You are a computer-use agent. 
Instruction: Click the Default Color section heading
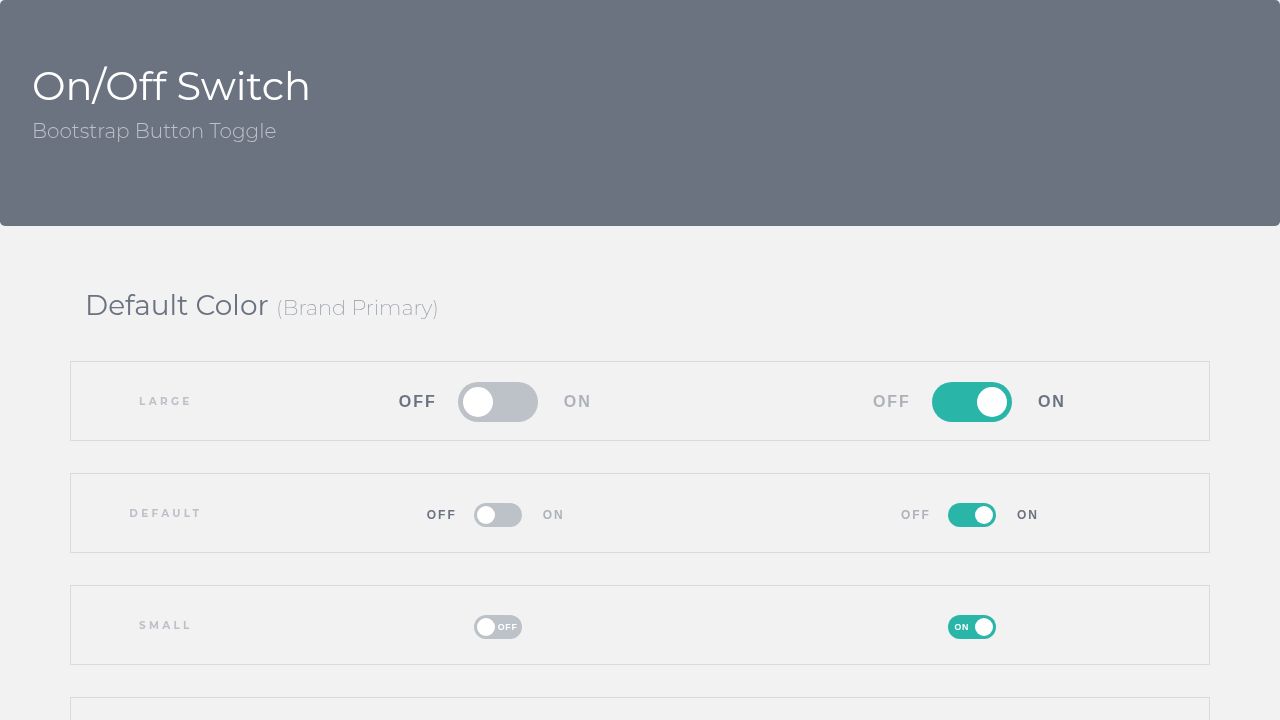tap(177, 306)
